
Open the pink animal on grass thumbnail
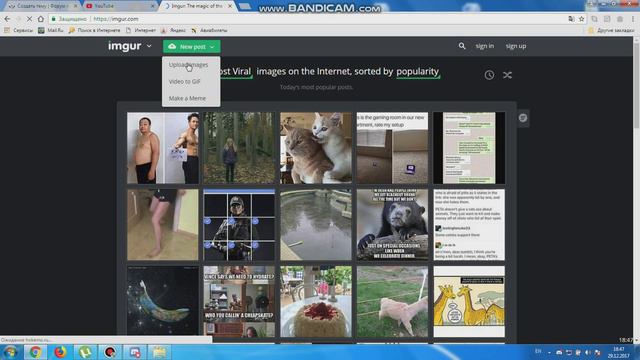[x=392, y=301]
